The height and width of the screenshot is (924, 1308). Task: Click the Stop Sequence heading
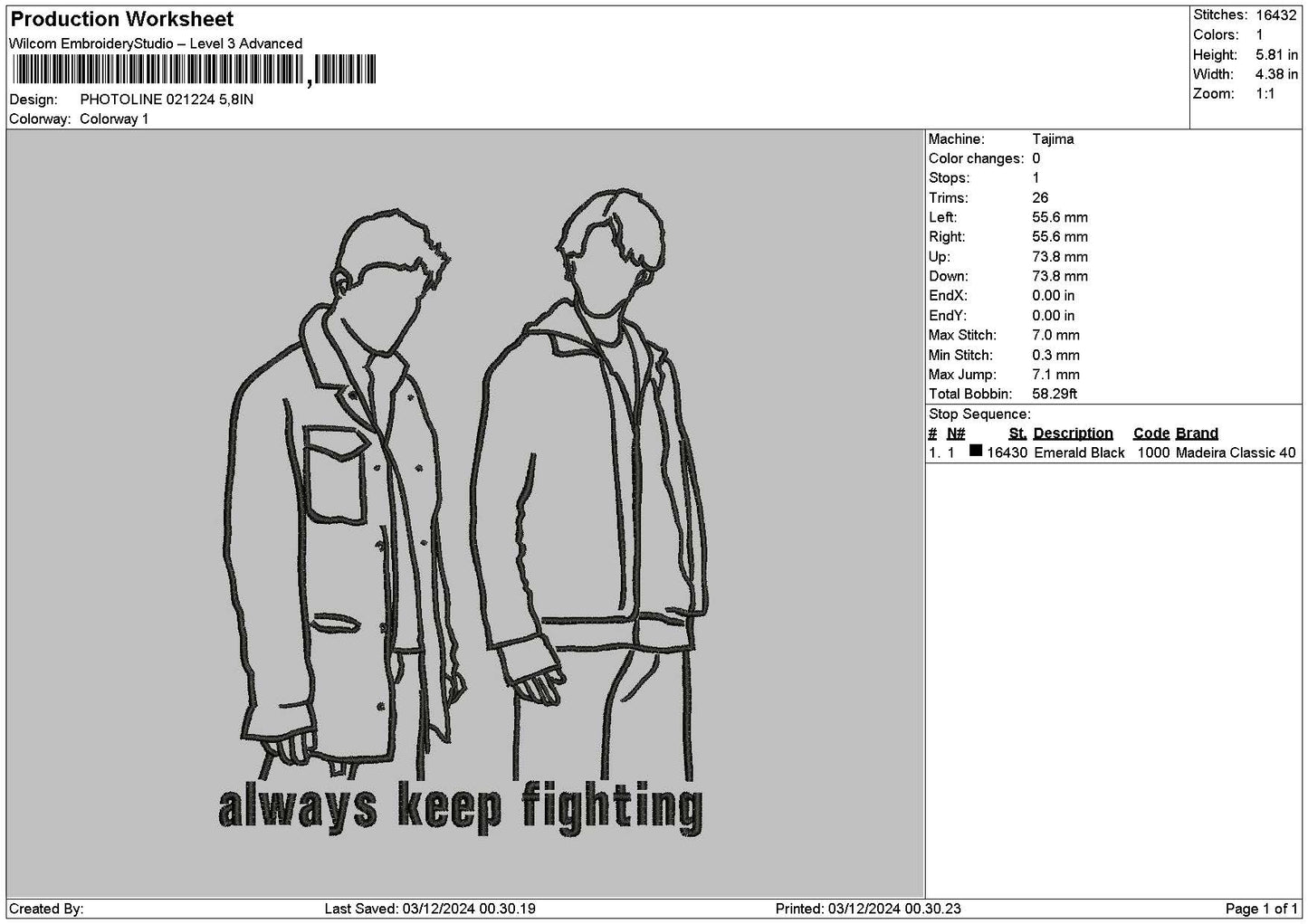pyautogui.click(x=979, y=414)
